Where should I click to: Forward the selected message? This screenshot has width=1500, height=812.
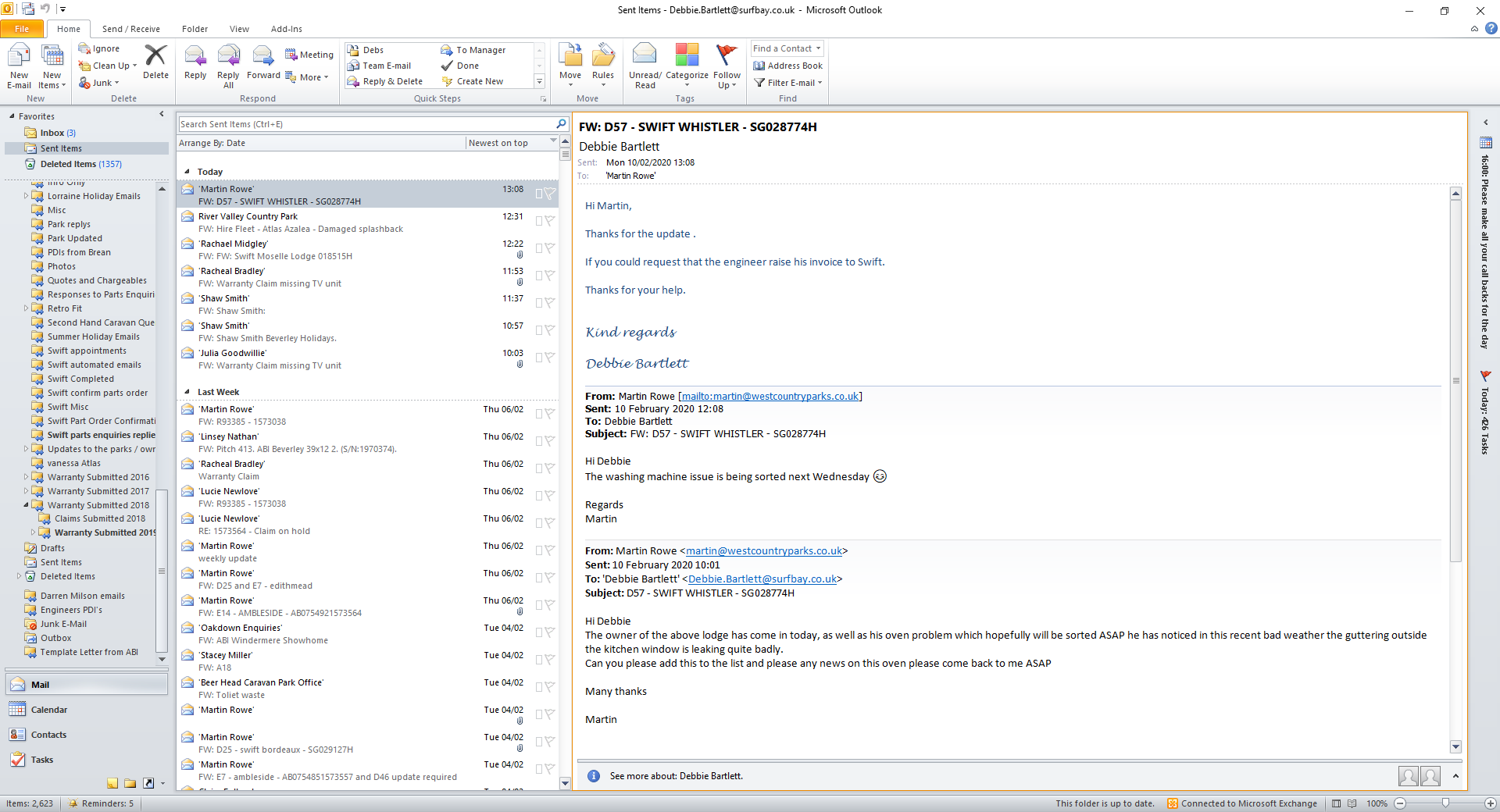coord(263,62)
